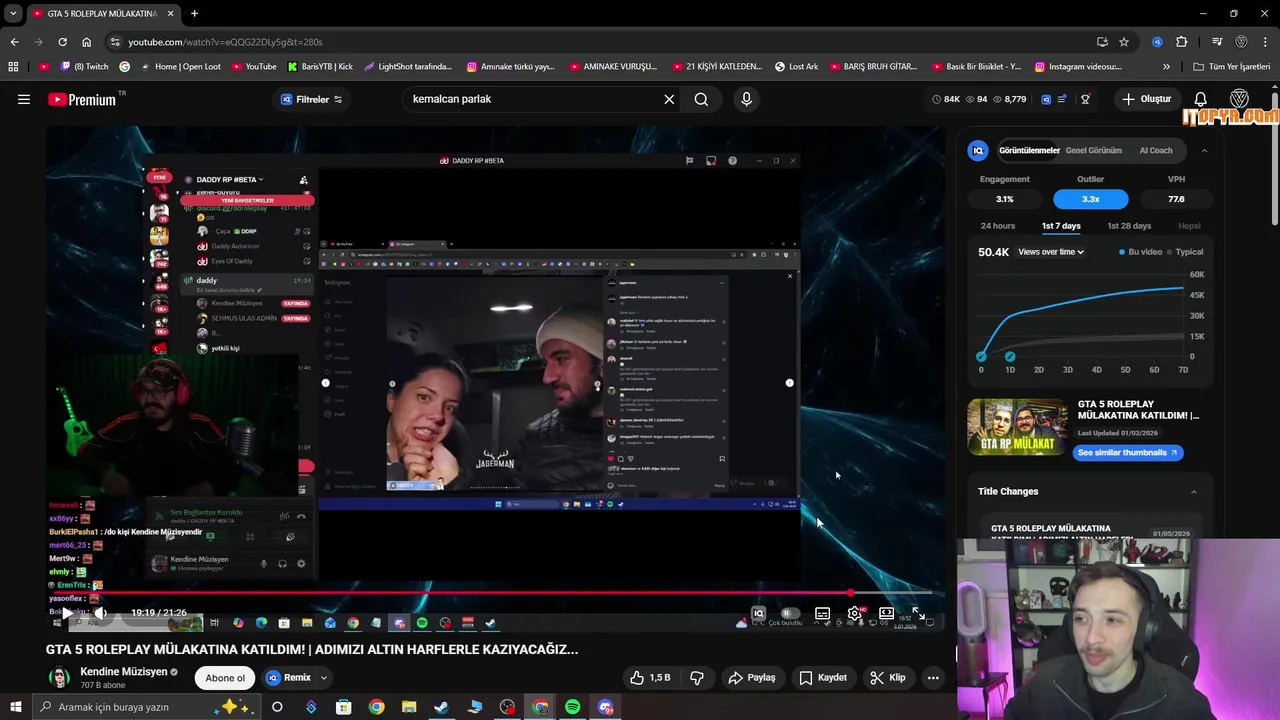Click Paylaş share button
This screenshot has width=1280, height=720.
(x=752, y=677)
